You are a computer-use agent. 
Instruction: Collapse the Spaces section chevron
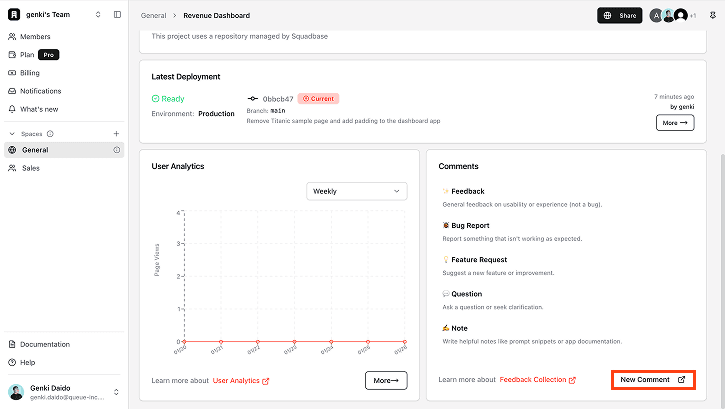[12, 133]
